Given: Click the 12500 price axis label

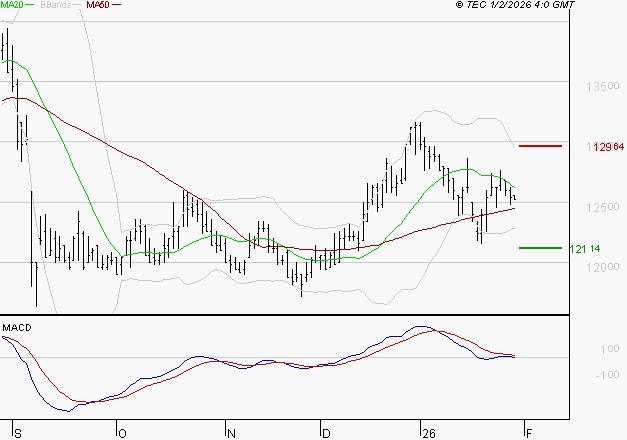Looking at the screenshot, I should tap(603, 207).
